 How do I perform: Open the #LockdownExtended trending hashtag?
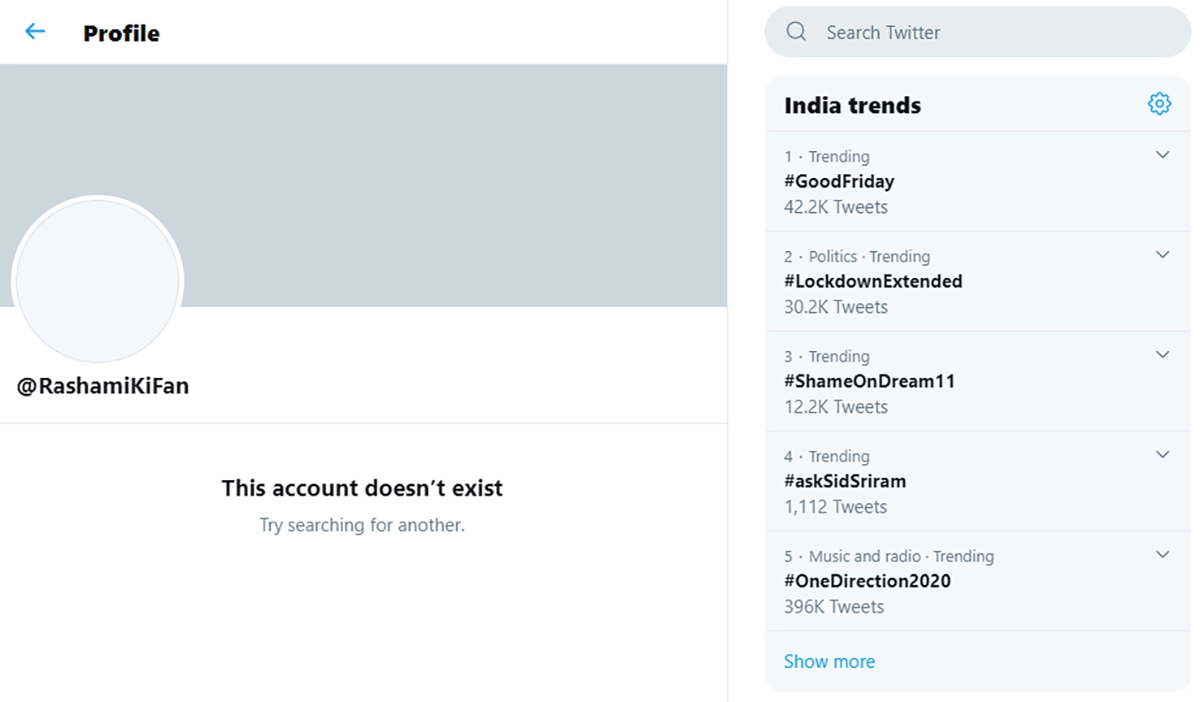tap(873, 282)
